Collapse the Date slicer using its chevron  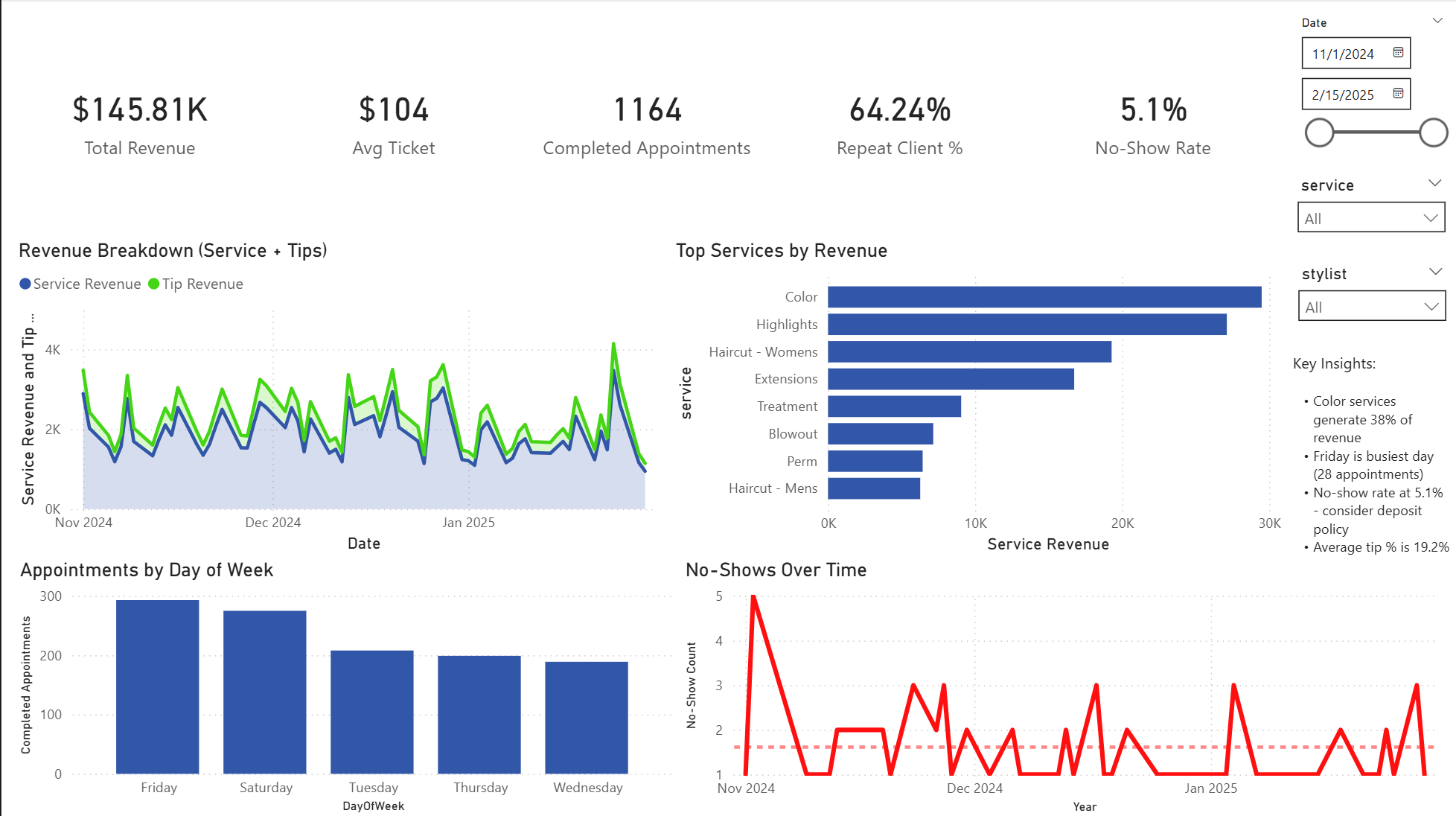(x=1436, y=21)
